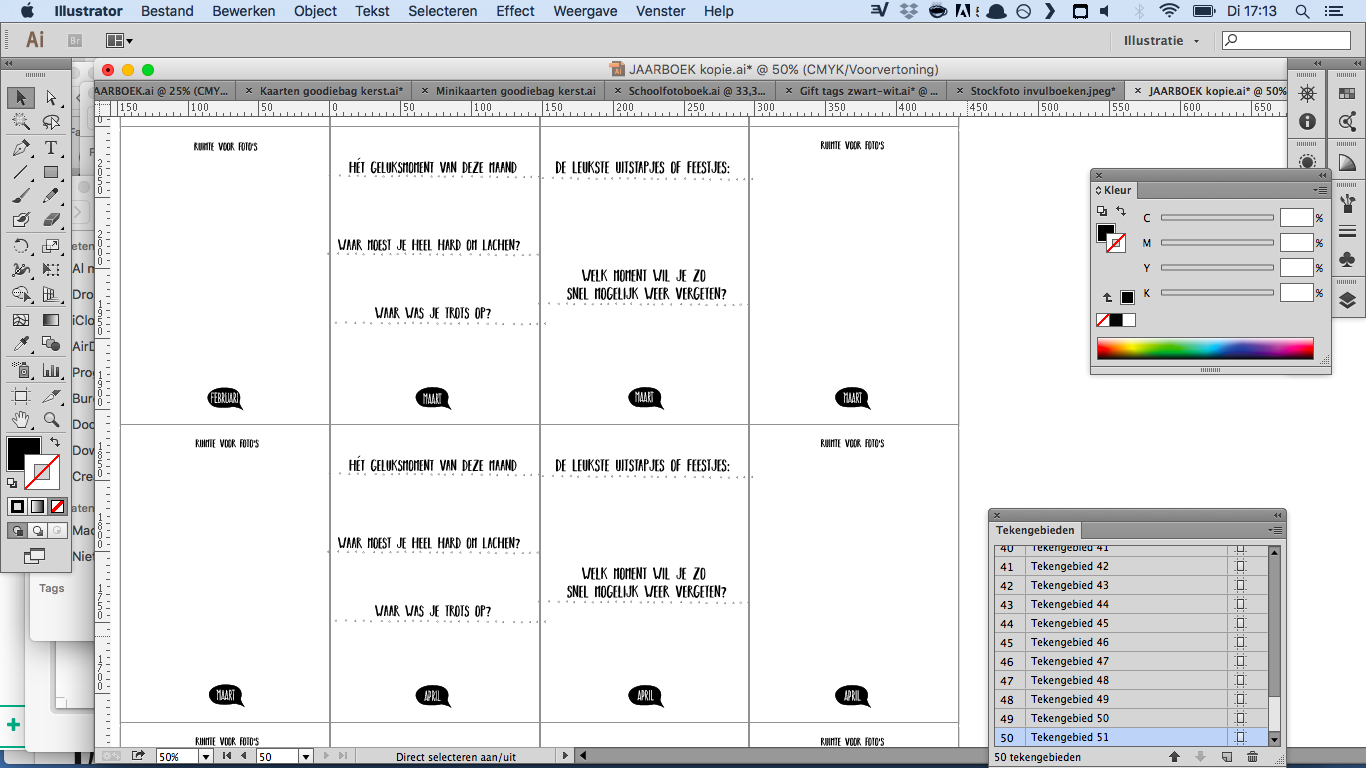Open the zoom level dropdown at 50%
The image size is (1366, 768).
[206, 757]
